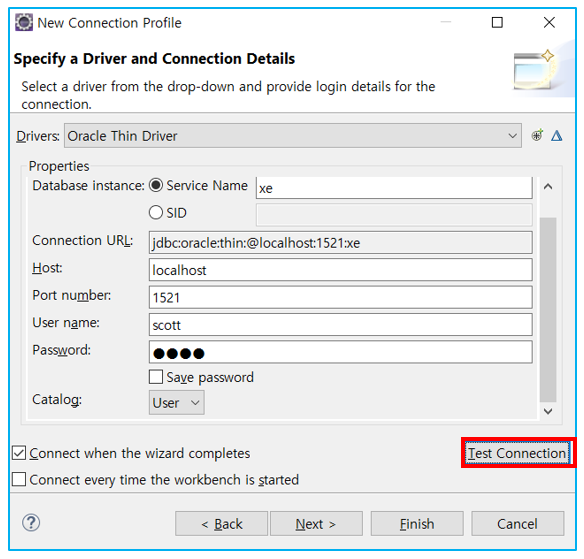
Task: Click the New Driver Definition icon
Action: coord(537,135)
